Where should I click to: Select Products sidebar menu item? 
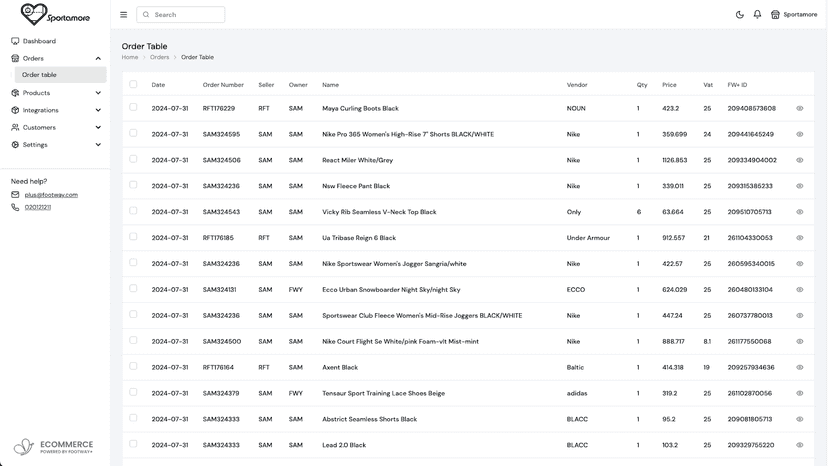pyautogui.click(x=36, y=93)
